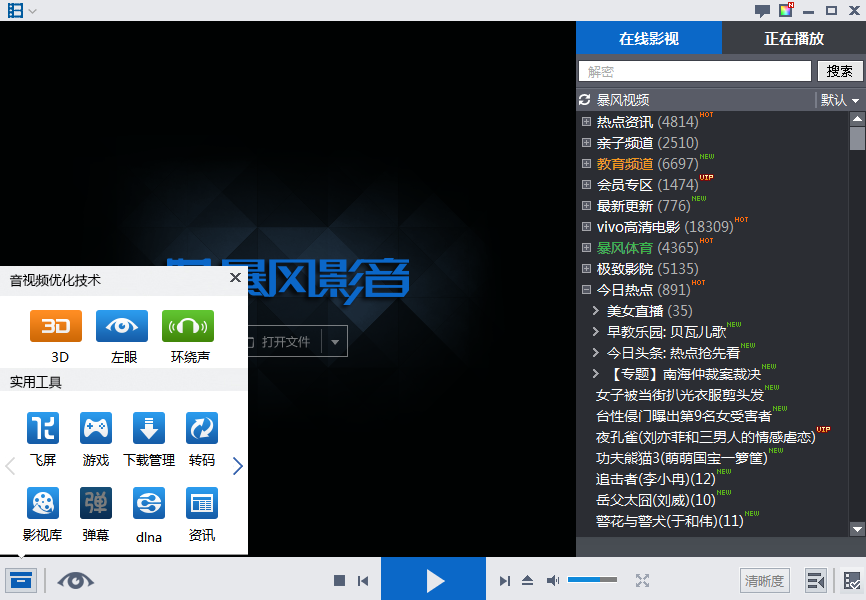Open the 影视库 media library icon
The height and width of the screenshot is (600, 866).
[43, 503]
